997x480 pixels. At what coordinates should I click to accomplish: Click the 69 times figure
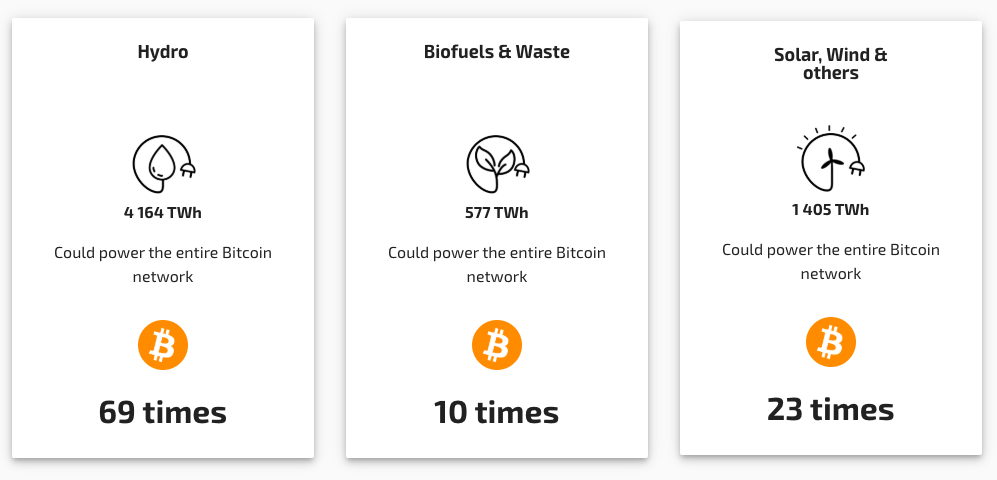(x=163, y=412)
